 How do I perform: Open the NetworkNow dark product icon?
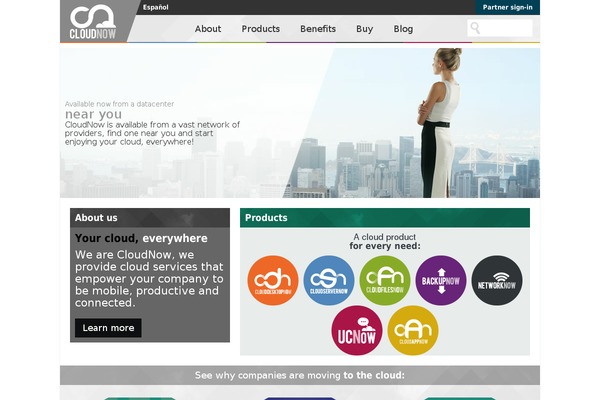497,281
